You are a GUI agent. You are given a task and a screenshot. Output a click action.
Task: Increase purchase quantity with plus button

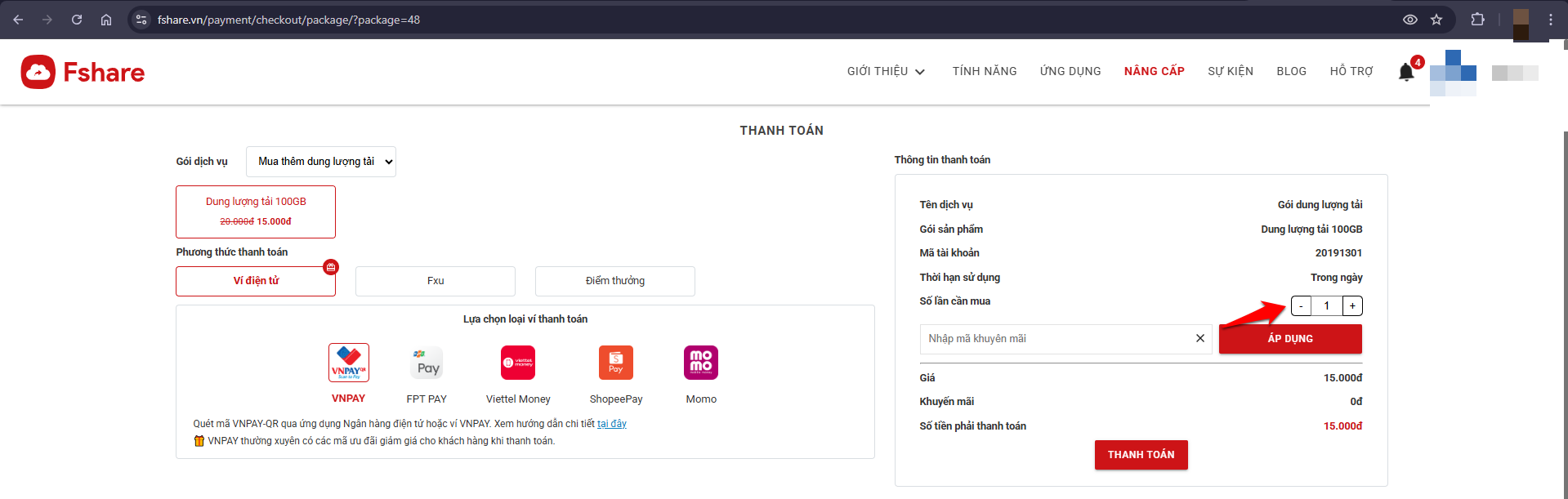point(1352,305)
